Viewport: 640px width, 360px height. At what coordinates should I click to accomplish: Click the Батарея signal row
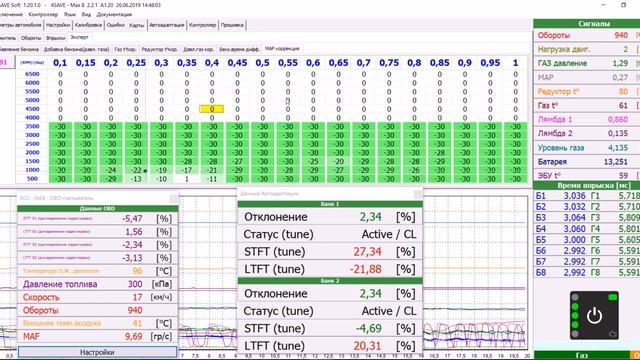click(x=587, y=162)
